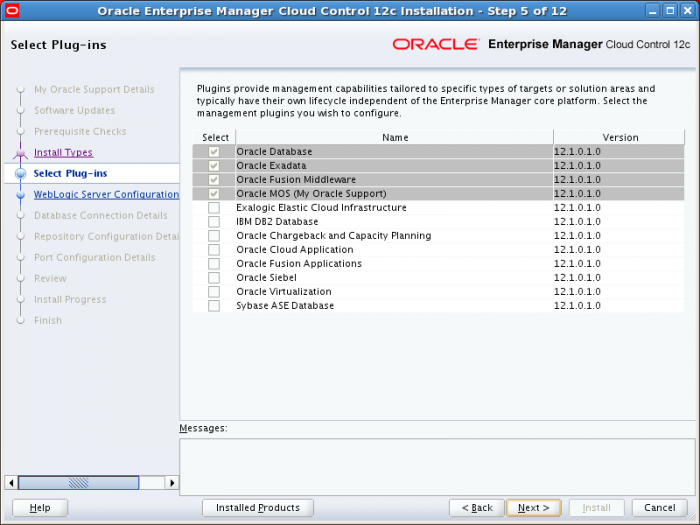Click the WebLogic Server Configuration step bullet
The image size is (700, 525).
[21, 195]
